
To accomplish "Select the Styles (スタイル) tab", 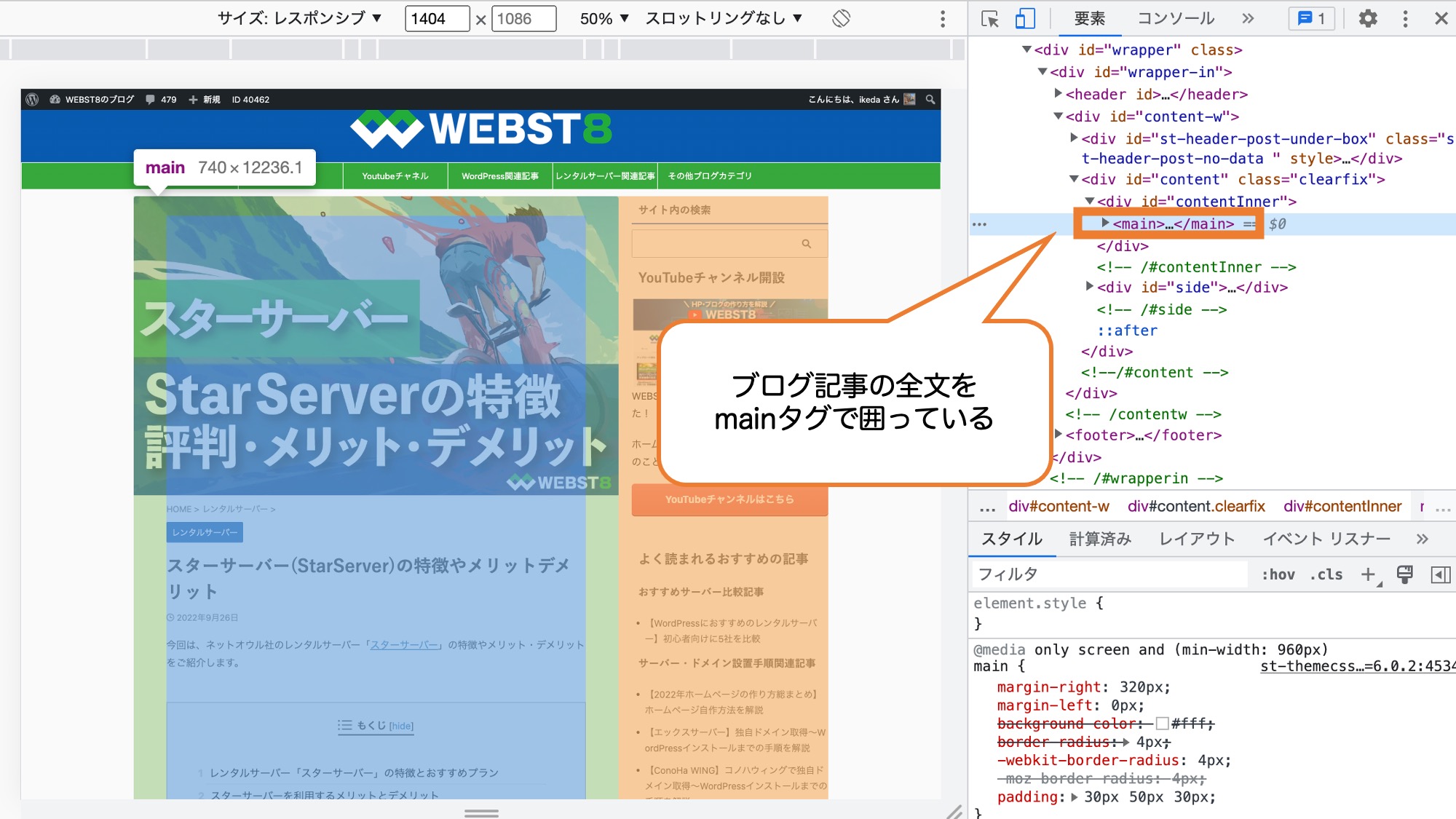I will [1012, 539].
